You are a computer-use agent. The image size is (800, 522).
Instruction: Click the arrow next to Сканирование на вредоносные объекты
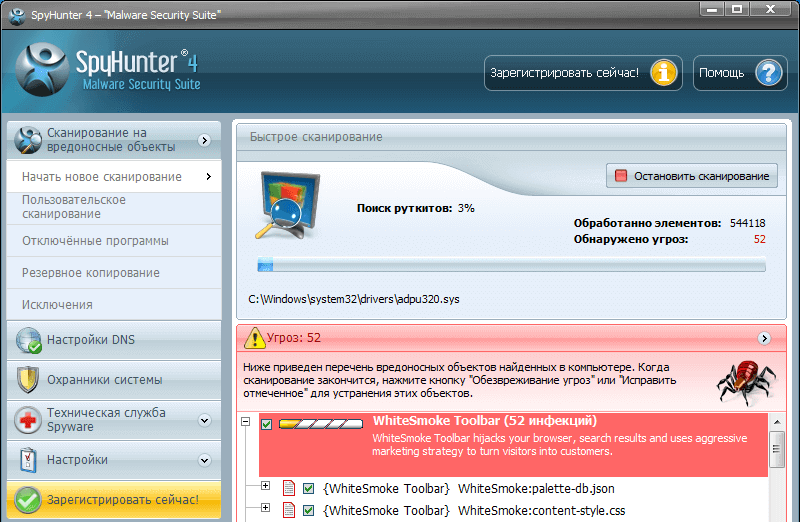click(x=205, y=140)
